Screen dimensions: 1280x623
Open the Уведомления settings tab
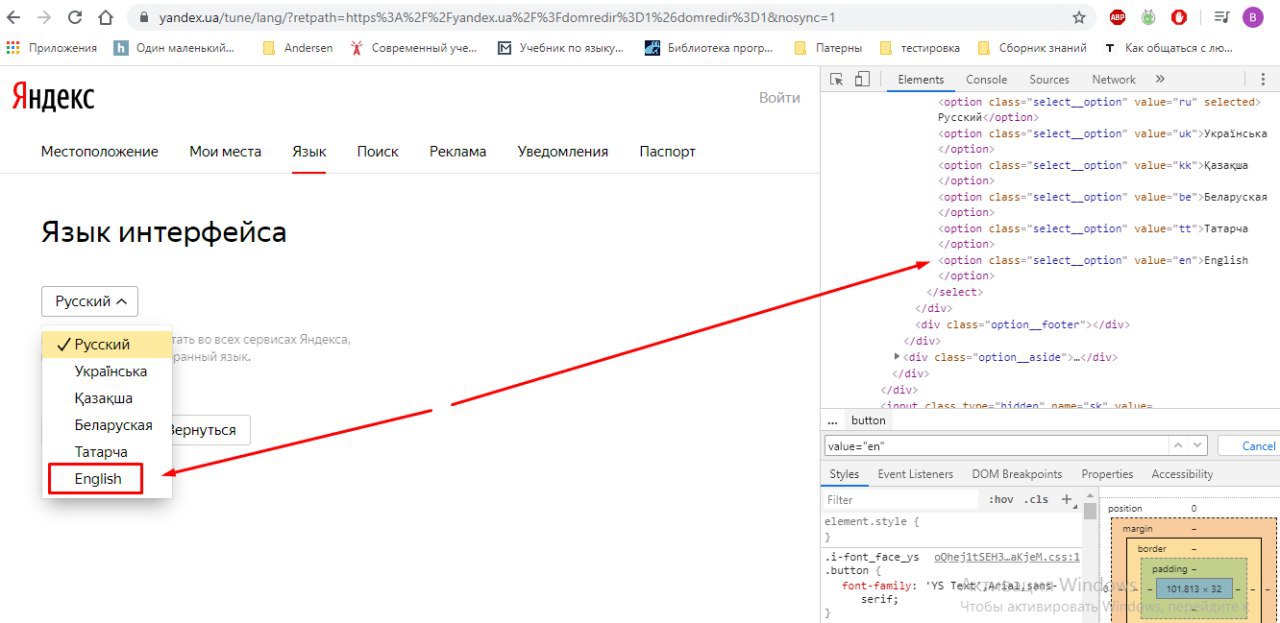point(563,151)
